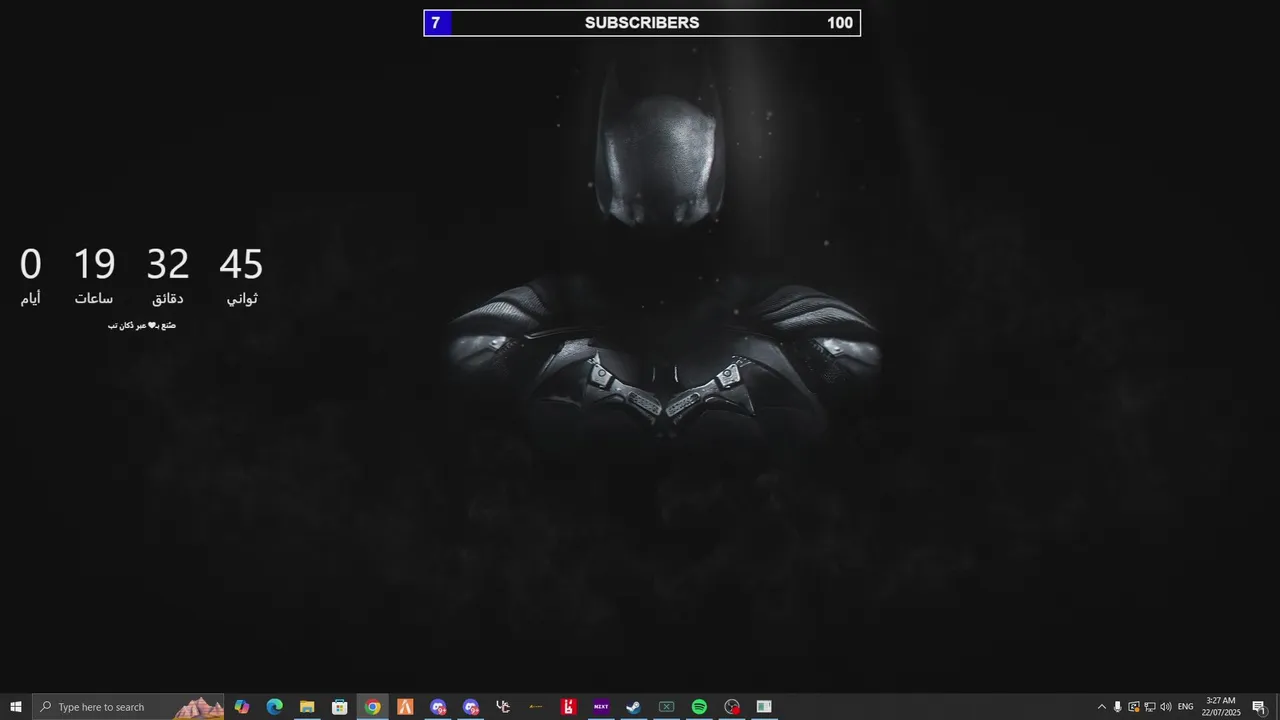Click the countdown minutes value '32'
The height and width of the screenshot is (720, 1280).
[168, 265]
